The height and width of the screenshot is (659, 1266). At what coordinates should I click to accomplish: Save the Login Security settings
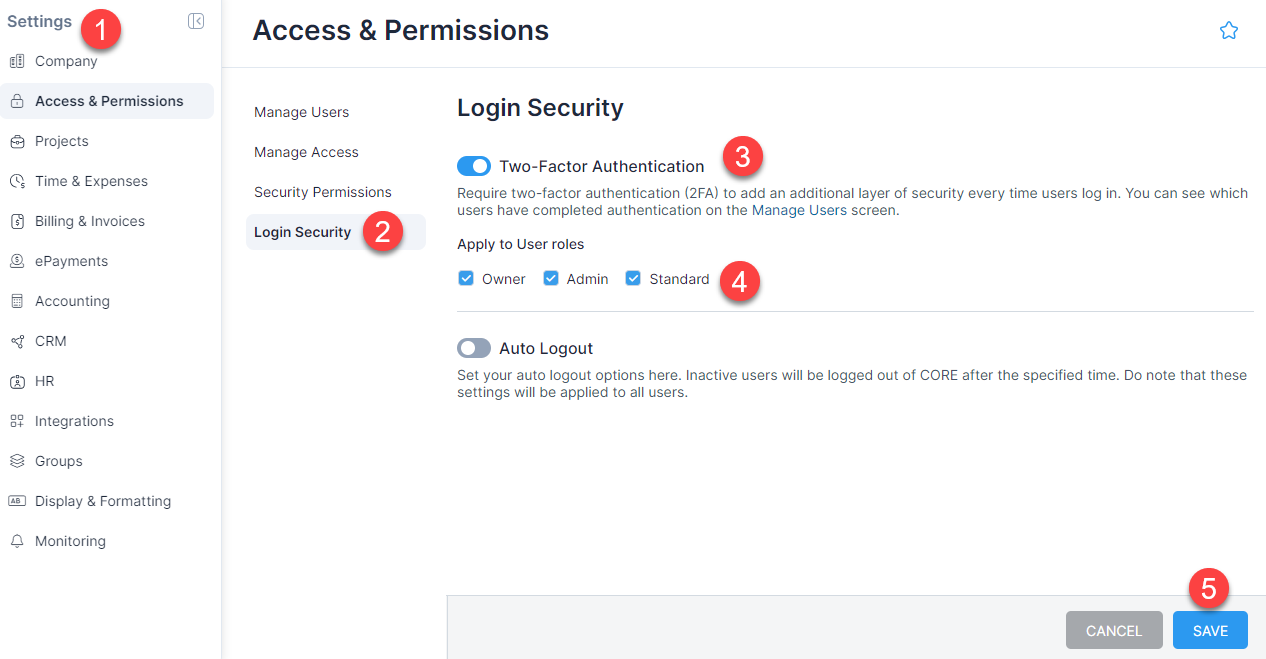[1209, 630]
